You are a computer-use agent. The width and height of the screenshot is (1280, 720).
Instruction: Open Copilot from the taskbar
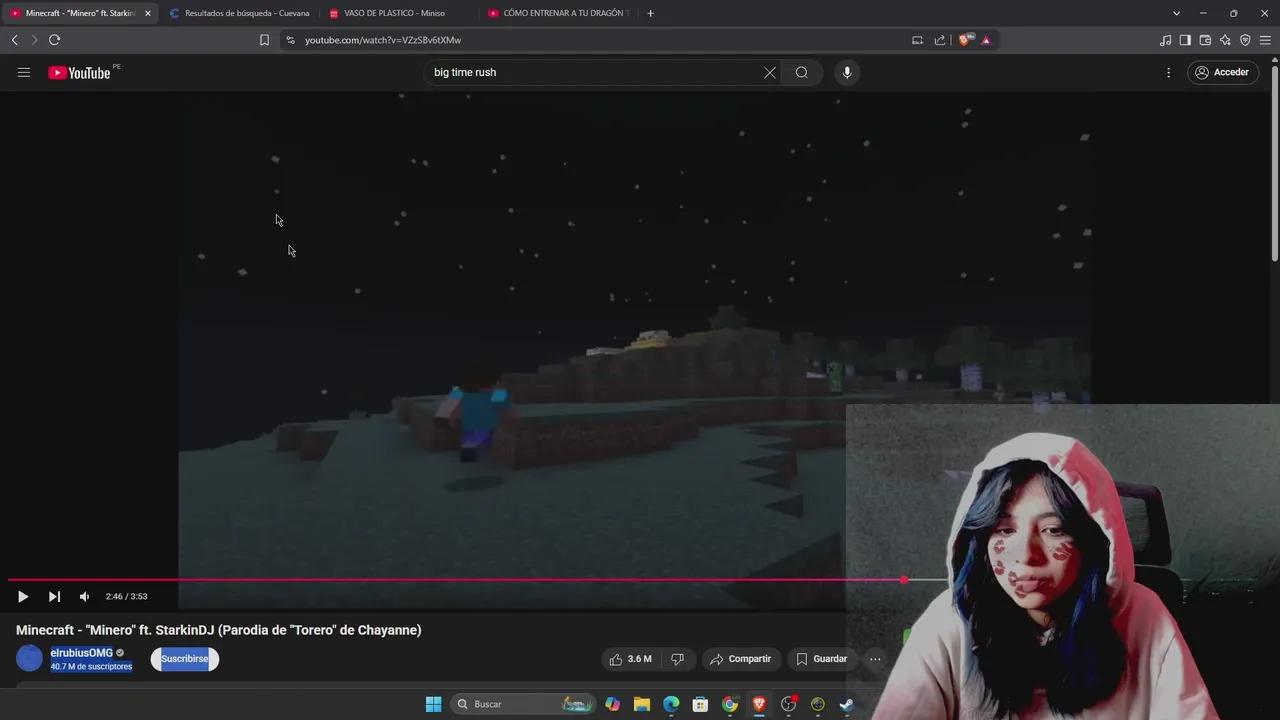click(x=613, y=704)
